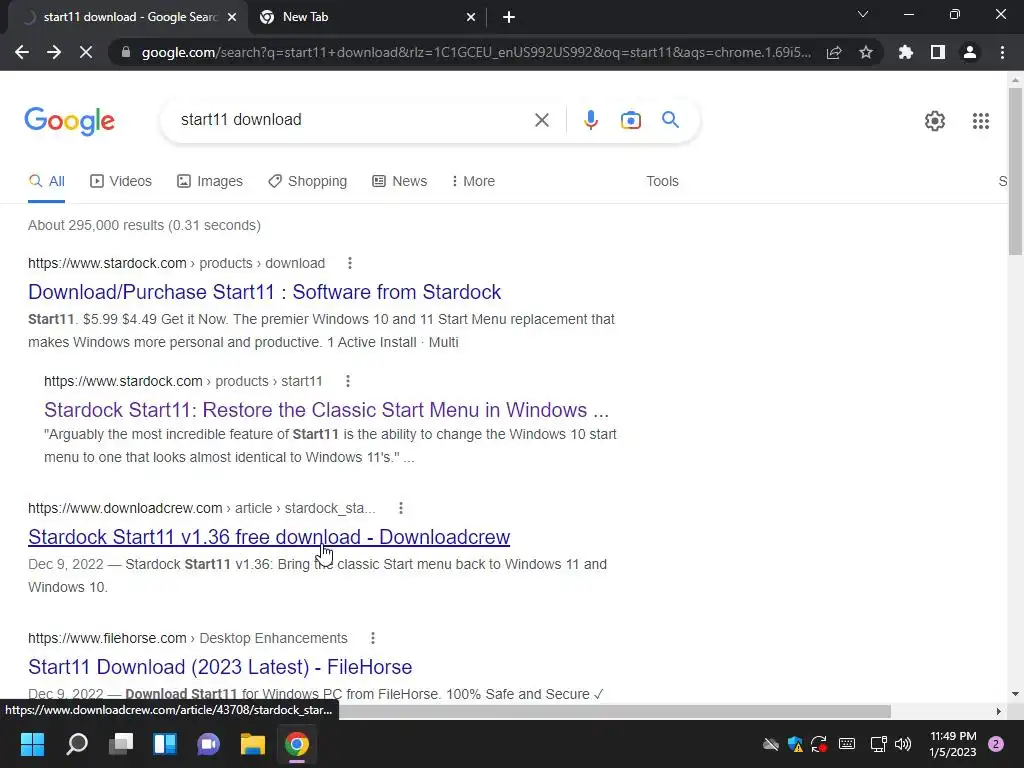This screenshot has height=768, width=1024.
Task: Click the touch keyboard tray icon
Action: click(847, 744)
